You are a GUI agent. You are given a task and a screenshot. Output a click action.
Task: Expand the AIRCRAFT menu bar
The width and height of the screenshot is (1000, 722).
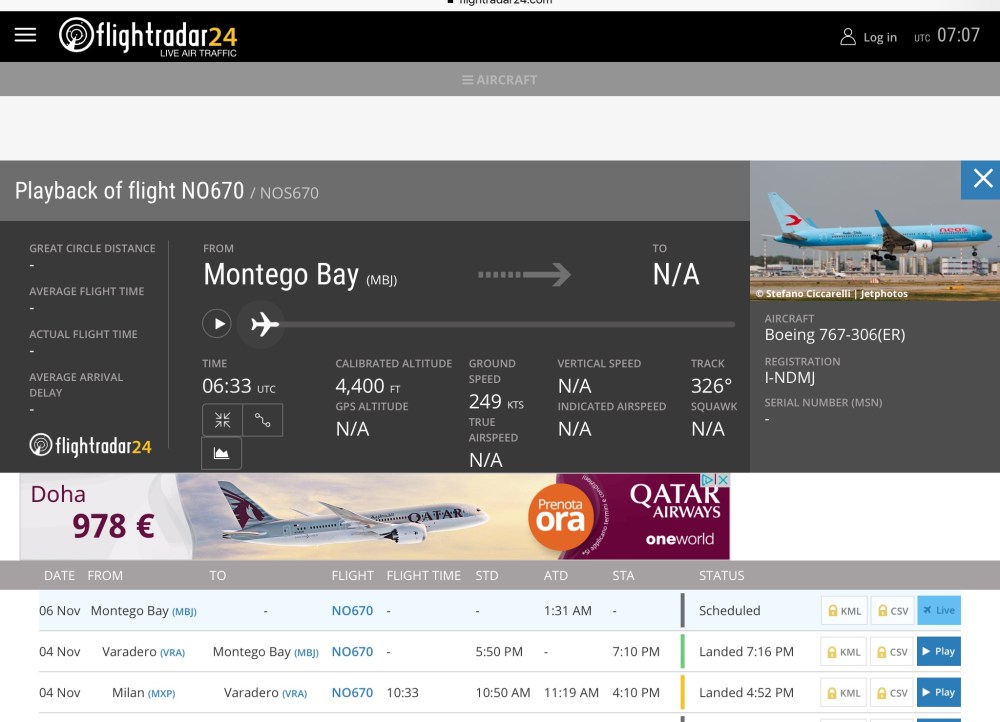499,80
